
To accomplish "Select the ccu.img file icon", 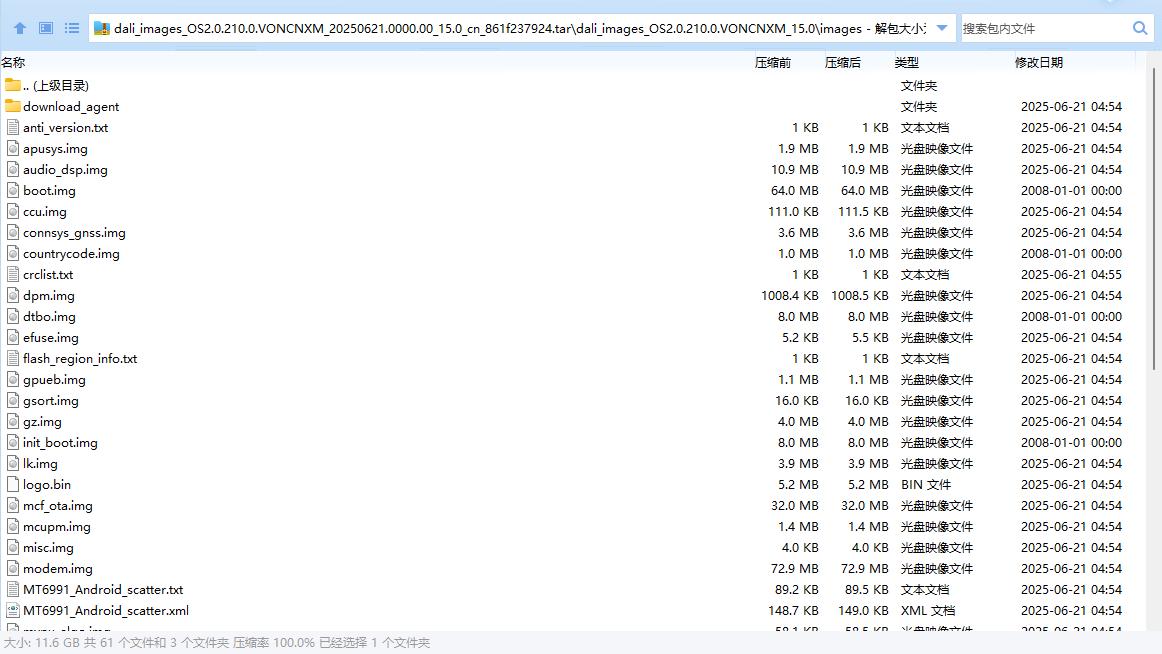I will click(13, 211).
